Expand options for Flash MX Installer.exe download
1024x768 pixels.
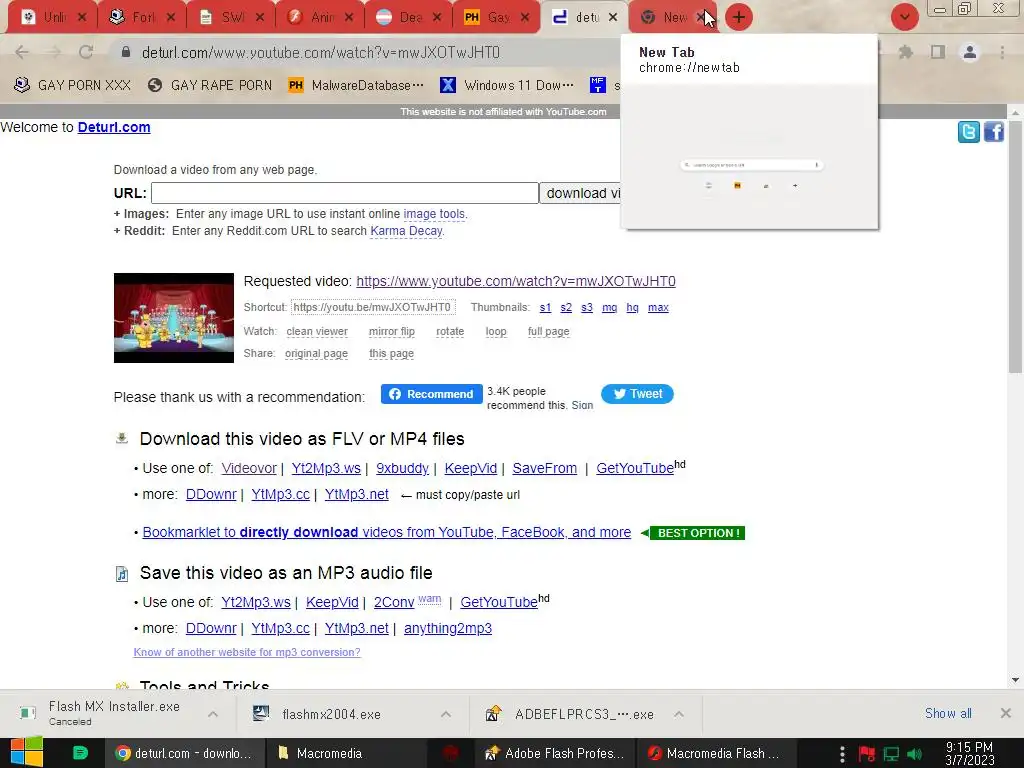(x=213, y=714)
